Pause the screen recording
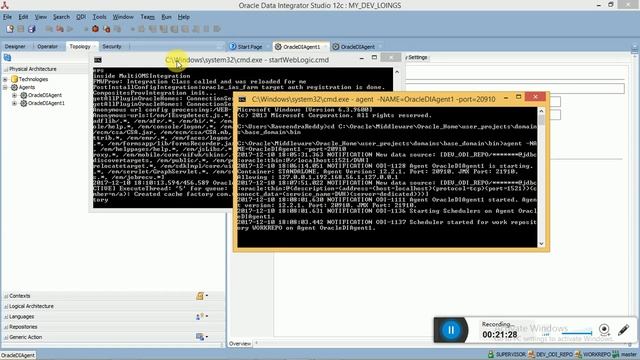This screenshot has height=360, width=640. pos(451,330)
